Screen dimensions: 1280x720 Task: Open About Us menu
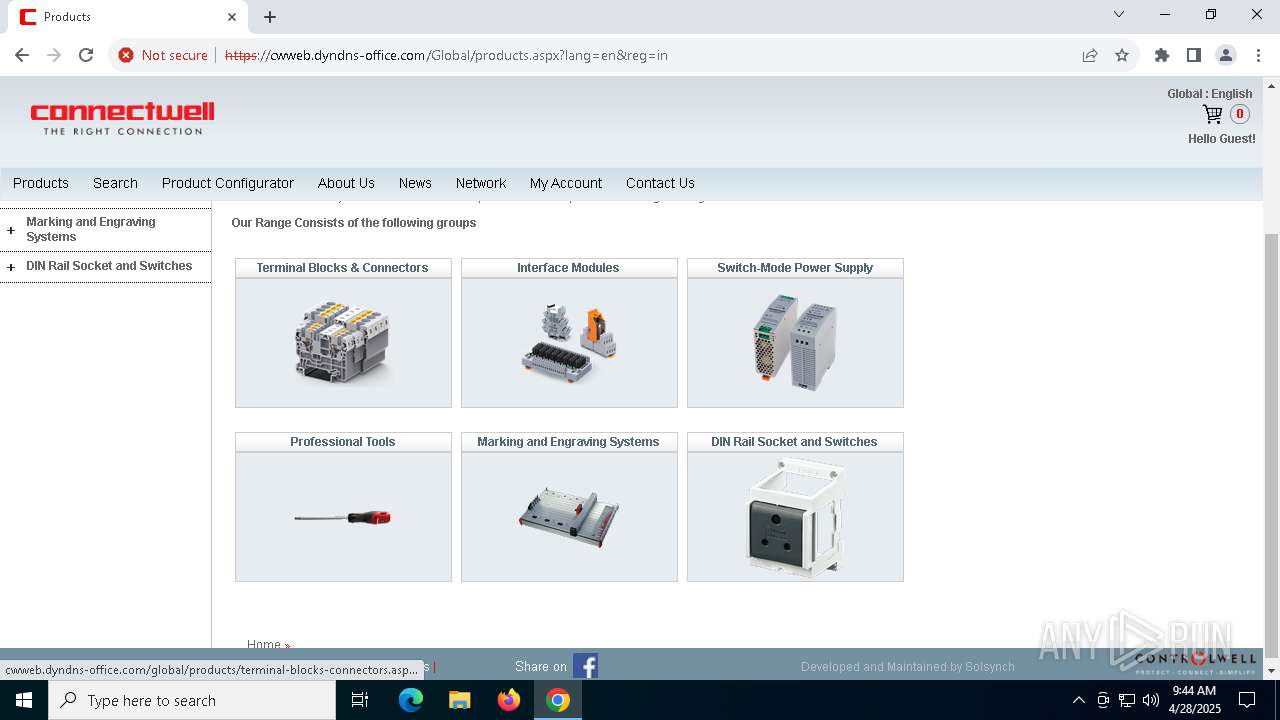346,183
